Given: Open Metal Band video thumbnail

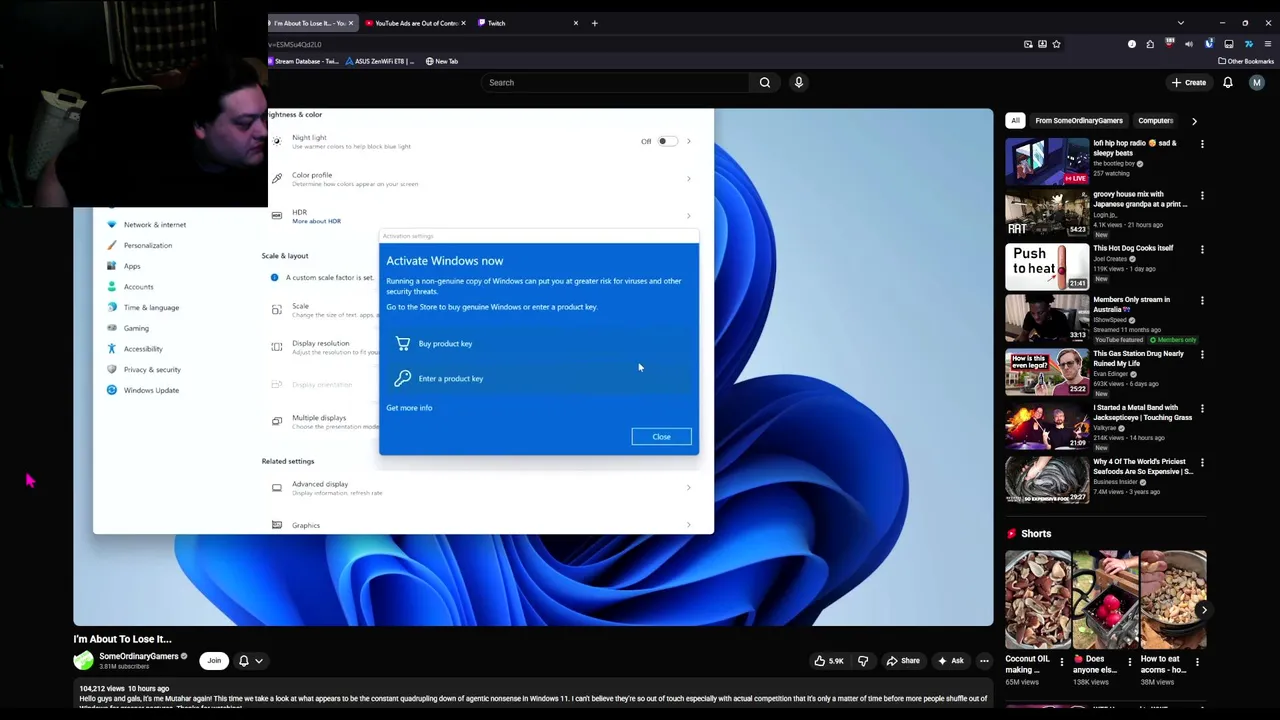Looking at the screenshot, I should pyautogui.click(x=1047, y=425).
